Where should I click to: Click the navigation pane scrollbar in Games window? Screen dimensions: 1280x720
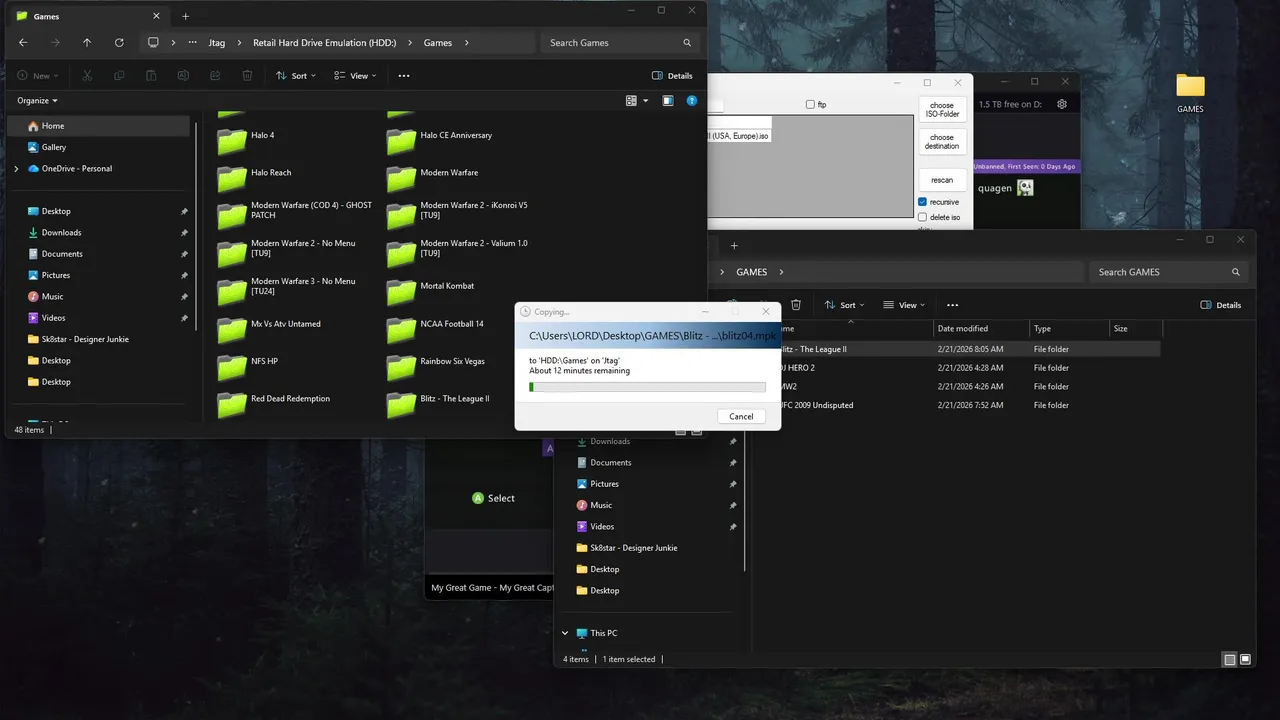pyautogui.click(x=196, y=225)
